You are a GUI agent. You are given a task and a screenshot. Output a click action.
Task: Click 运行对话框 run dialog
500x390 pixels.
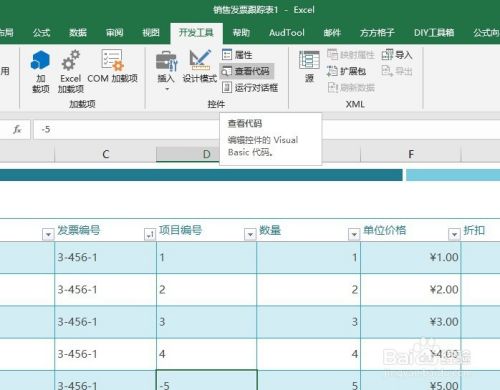coord(250,88)
